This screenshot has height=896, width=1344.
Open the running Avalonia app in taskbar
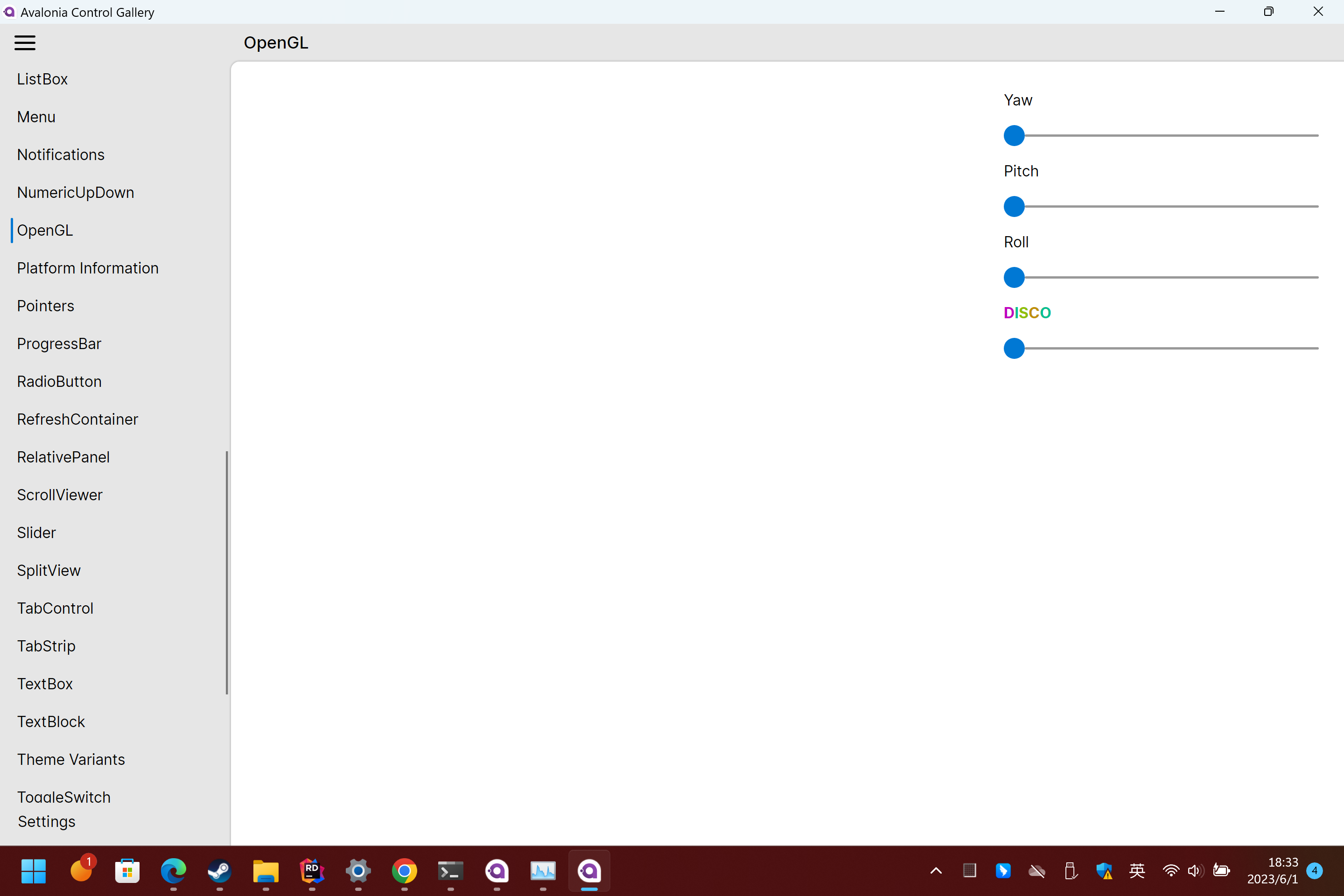(x=589, y=871)
